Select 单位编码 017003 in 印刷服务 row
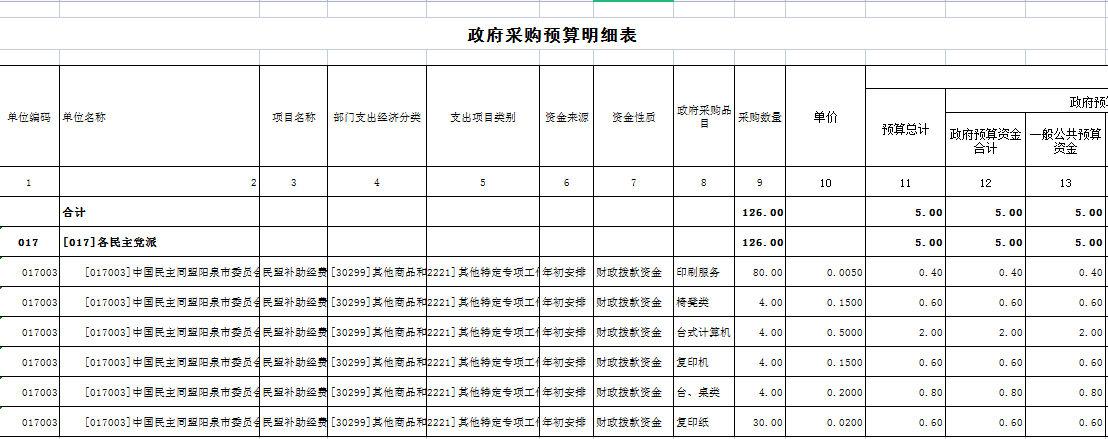The image size is (1108, 439). (x=29, y=272)
